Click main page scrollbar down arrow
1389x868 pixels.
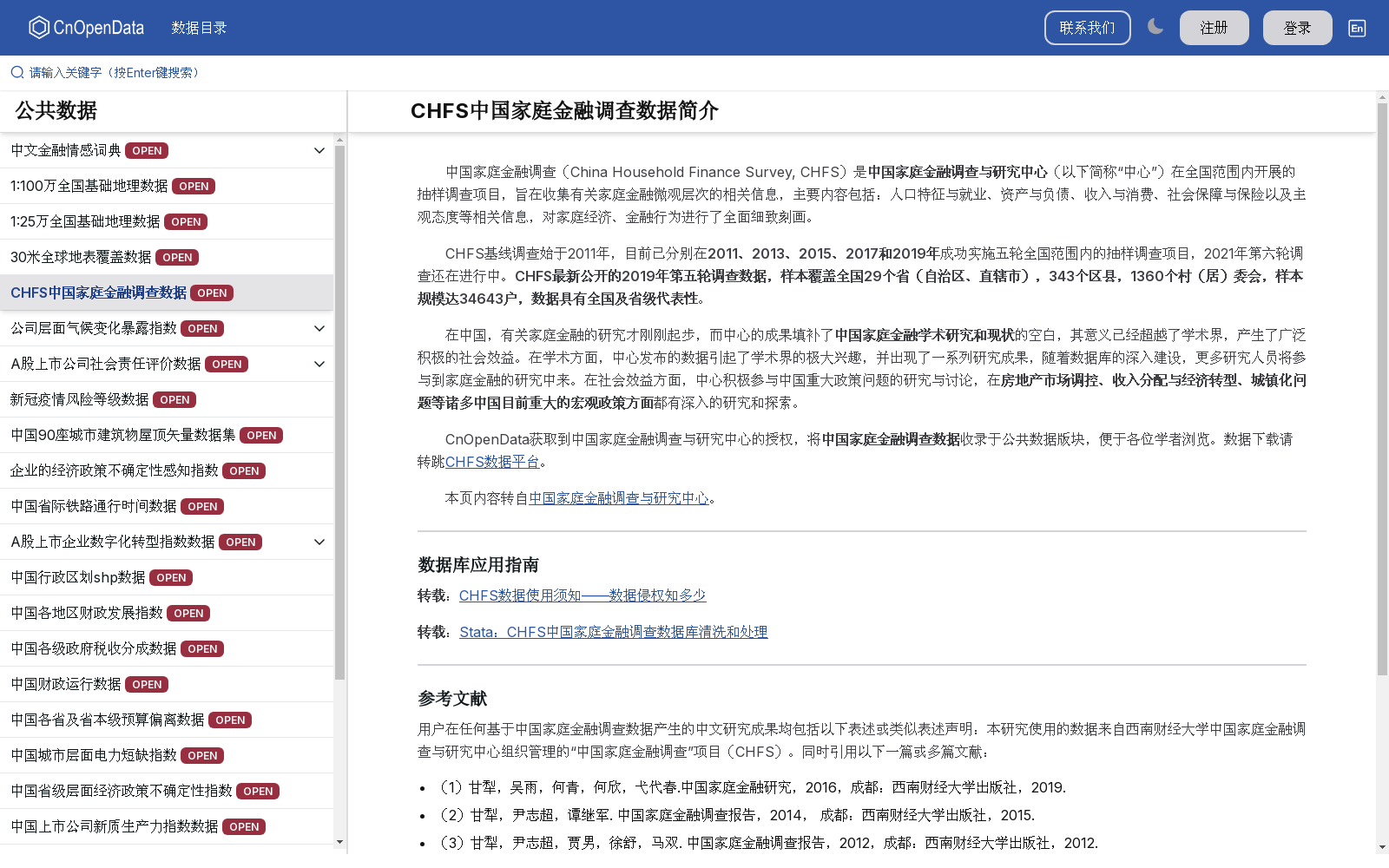(1382, 847)
